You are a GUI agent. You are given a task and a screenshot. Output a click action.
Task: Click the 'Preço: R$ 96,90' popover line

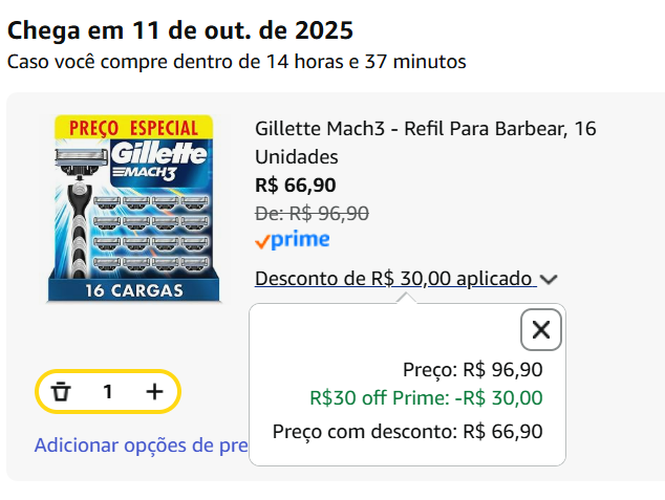click(x=472, y=369)
